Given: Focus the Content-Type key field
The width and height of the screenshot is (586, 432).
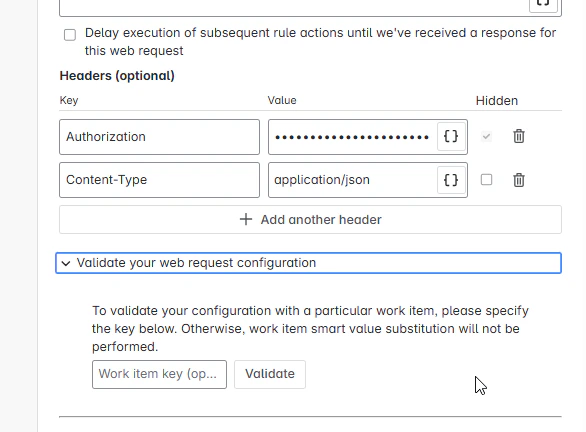Looking at the screenshot, I should 159,180.
